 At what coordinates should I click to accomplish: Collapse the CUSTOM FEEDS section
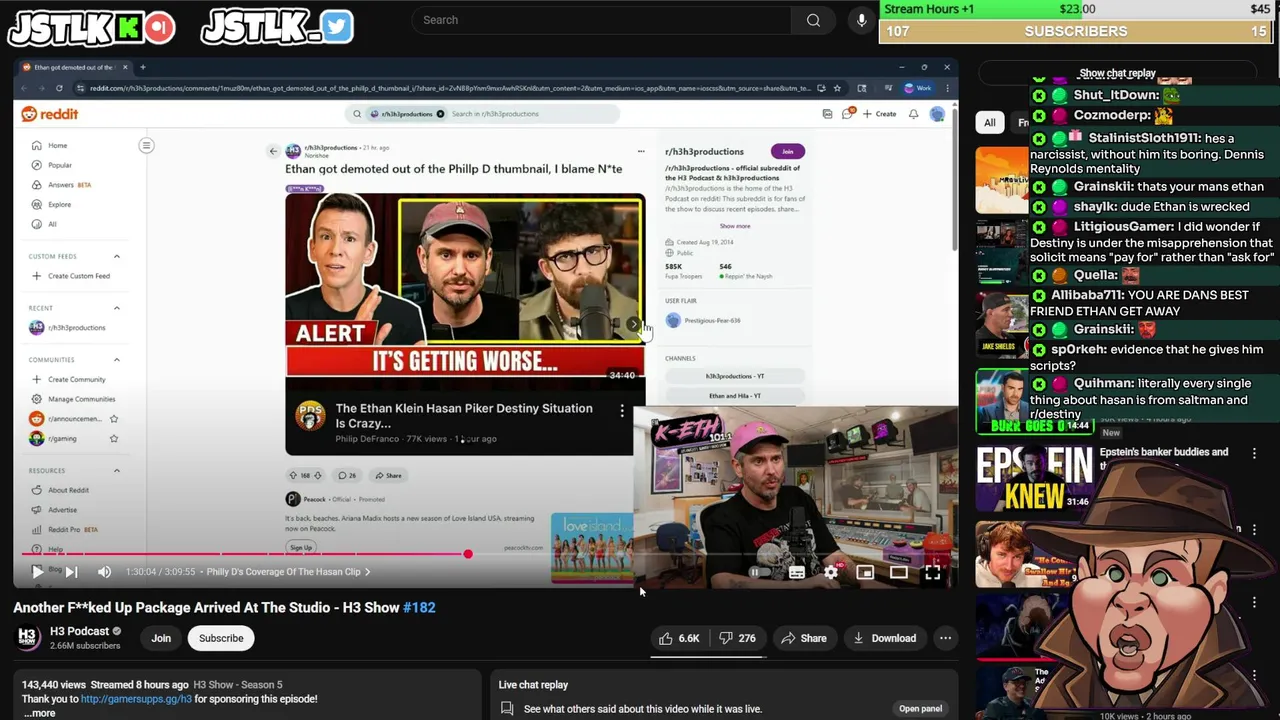tap(117, 256)
